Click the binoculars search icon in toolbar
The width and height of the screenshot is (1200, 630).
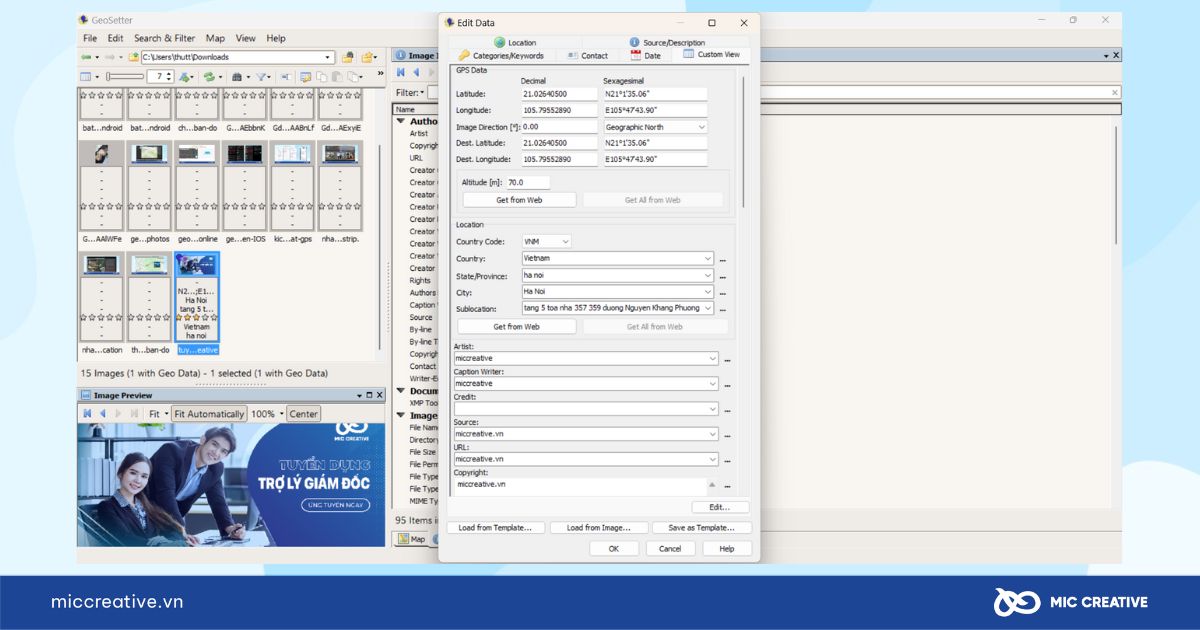point(236,76)
